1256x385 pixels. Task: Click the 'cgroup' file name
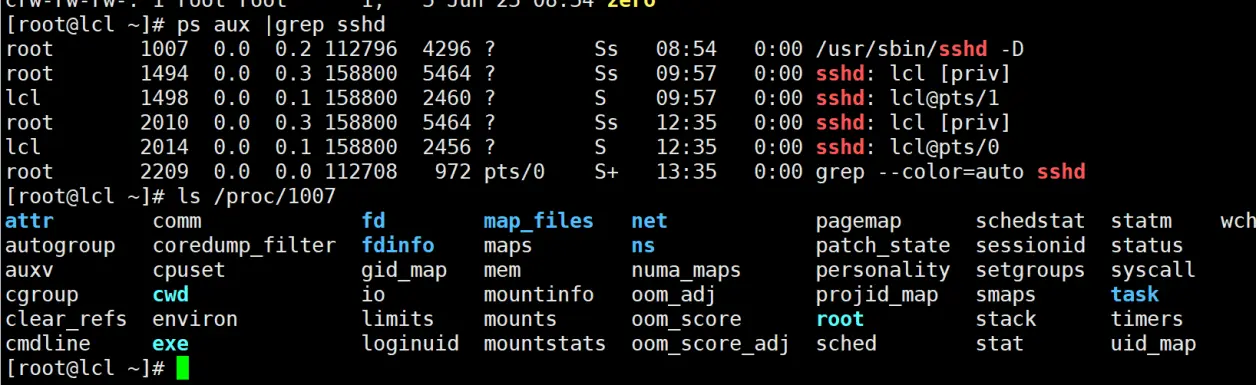[42, 295]
